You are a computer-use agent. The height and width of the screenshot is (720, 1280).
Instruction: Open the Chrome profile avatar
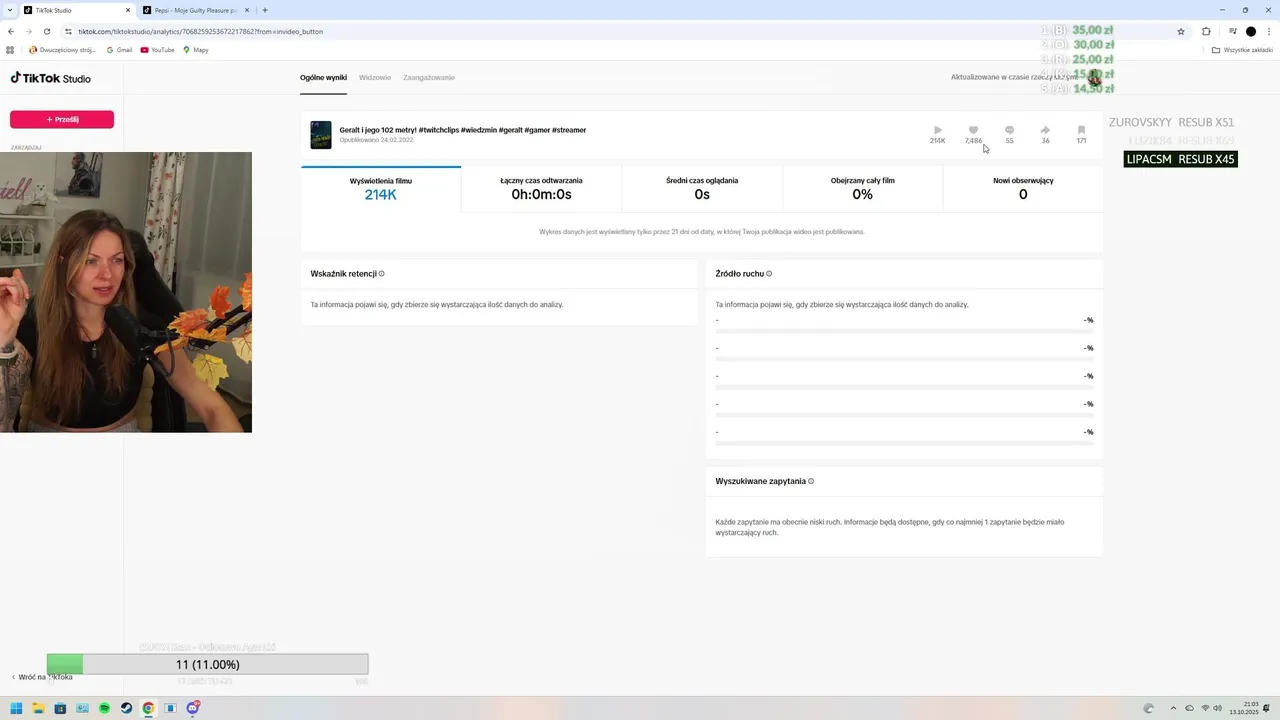1250,31
